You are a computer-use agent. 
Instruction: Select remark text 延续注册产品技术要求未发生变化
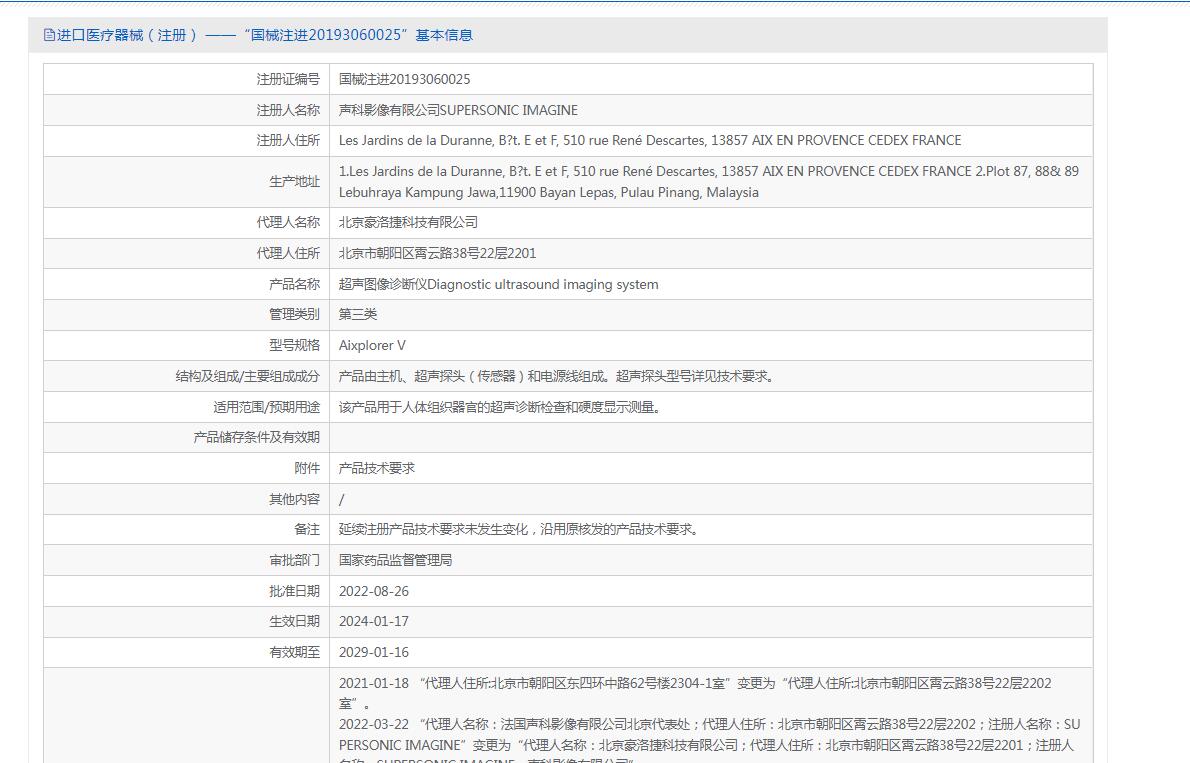pos(518,529)
